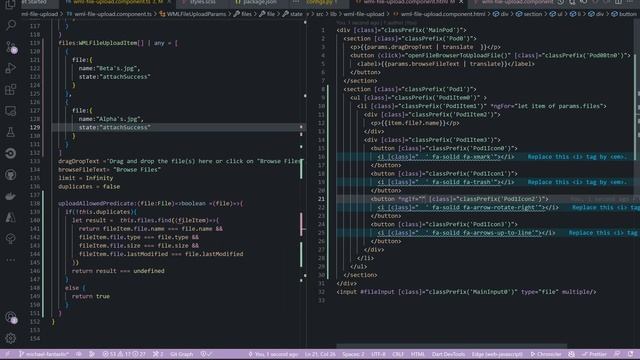
Task: Click Dart DevTools in status bar
Action: pos(448,354)
